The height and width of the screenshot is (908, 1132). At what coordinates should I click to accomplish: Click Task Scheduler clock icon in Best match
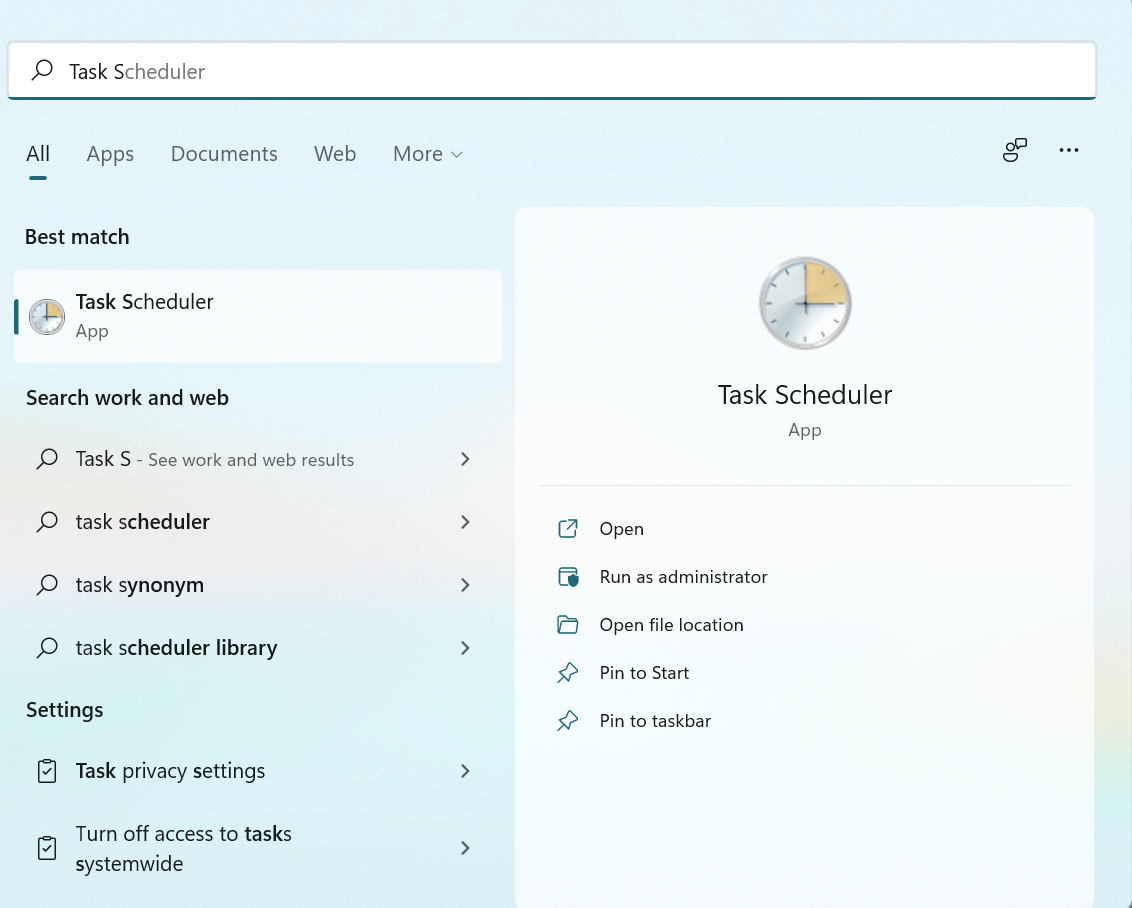47,317
